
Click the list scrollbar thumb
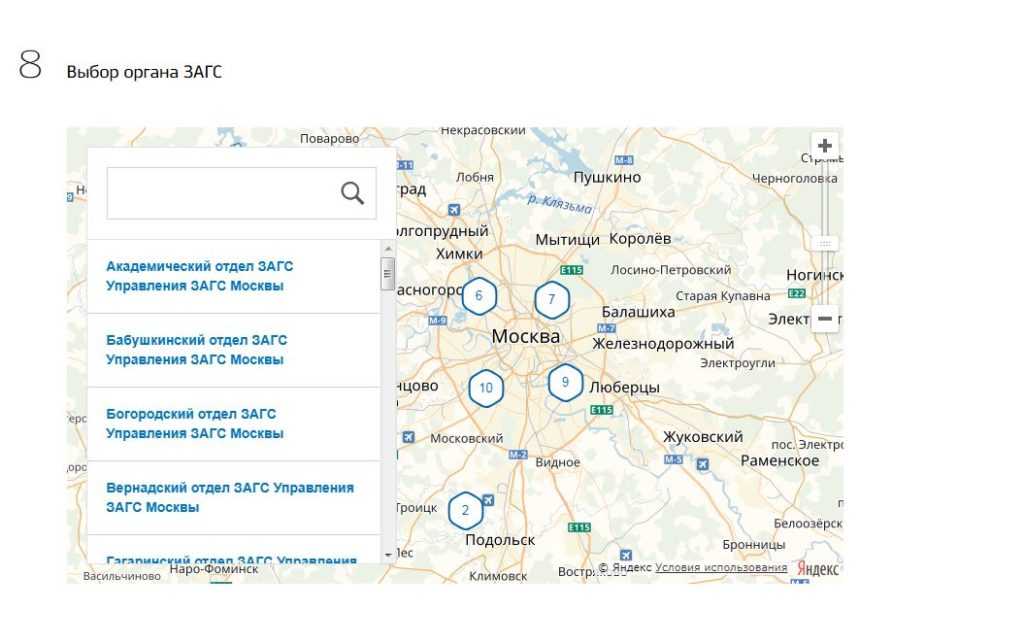388,273
